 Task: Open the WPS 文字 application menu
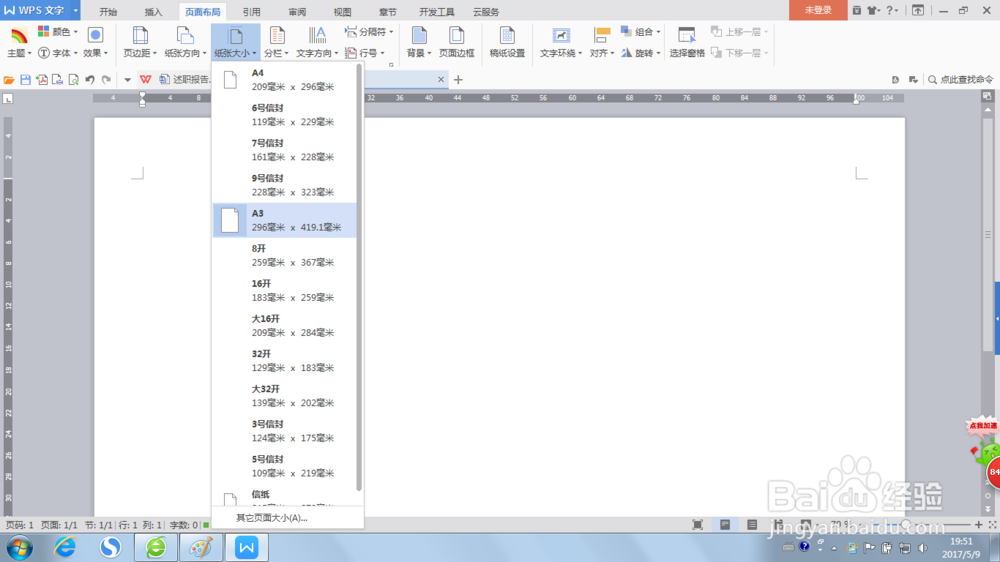[x=40, y=10]
